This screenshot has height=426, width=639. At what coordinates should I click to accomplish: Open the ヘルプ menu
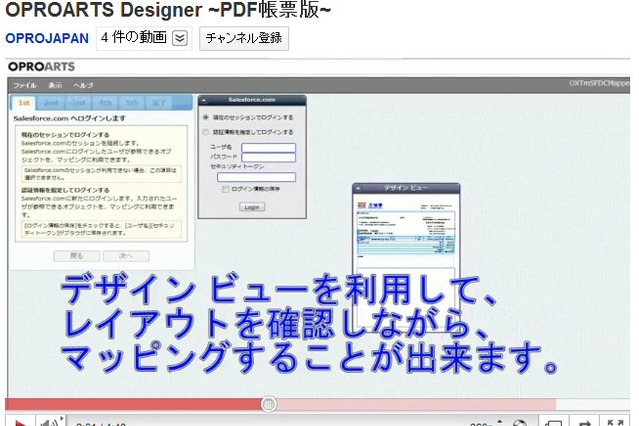83,85
